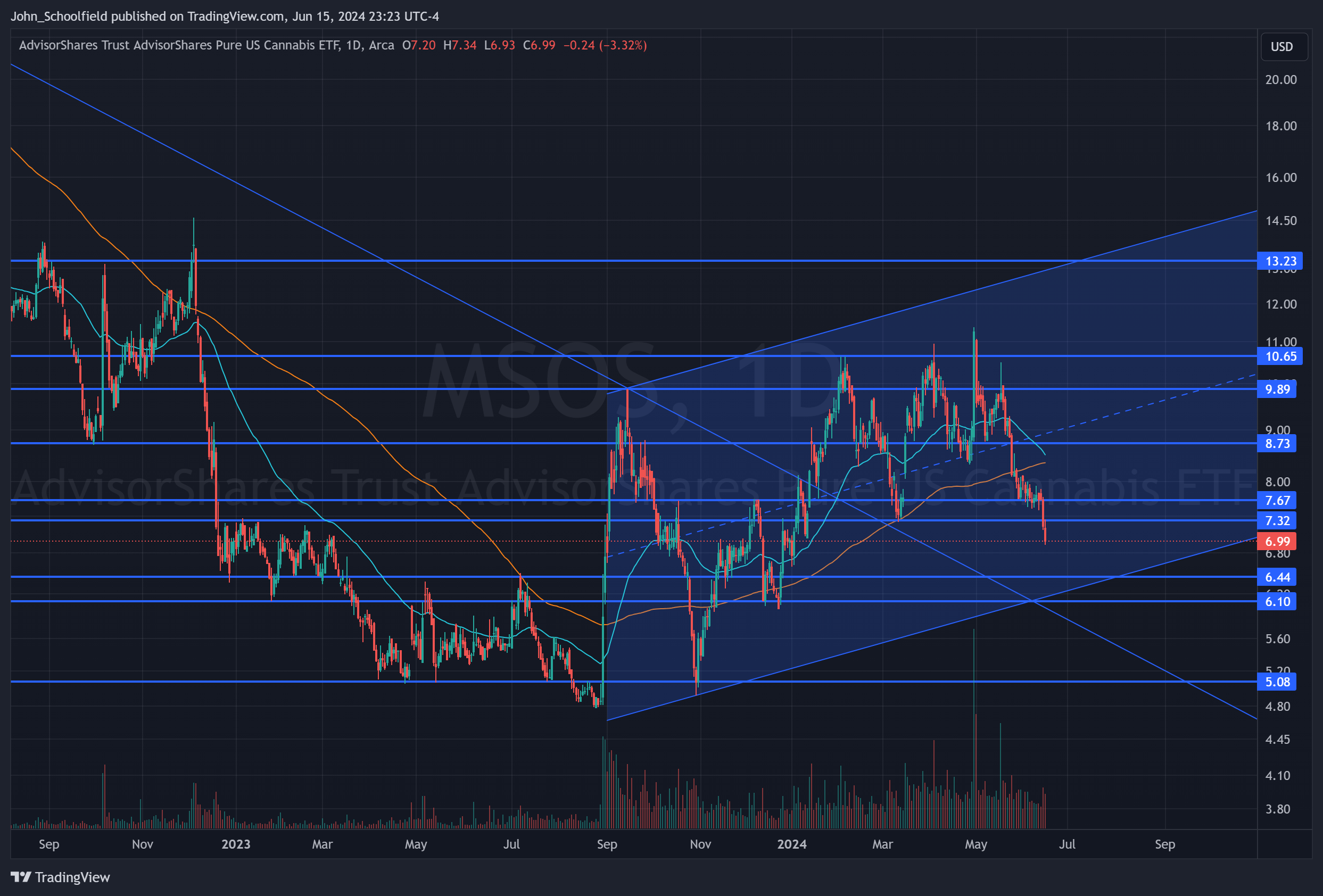Viewport: 1323px width, 896px height.
Task: Click the closing price C6.99 value
Action: (x=539, y=45)
